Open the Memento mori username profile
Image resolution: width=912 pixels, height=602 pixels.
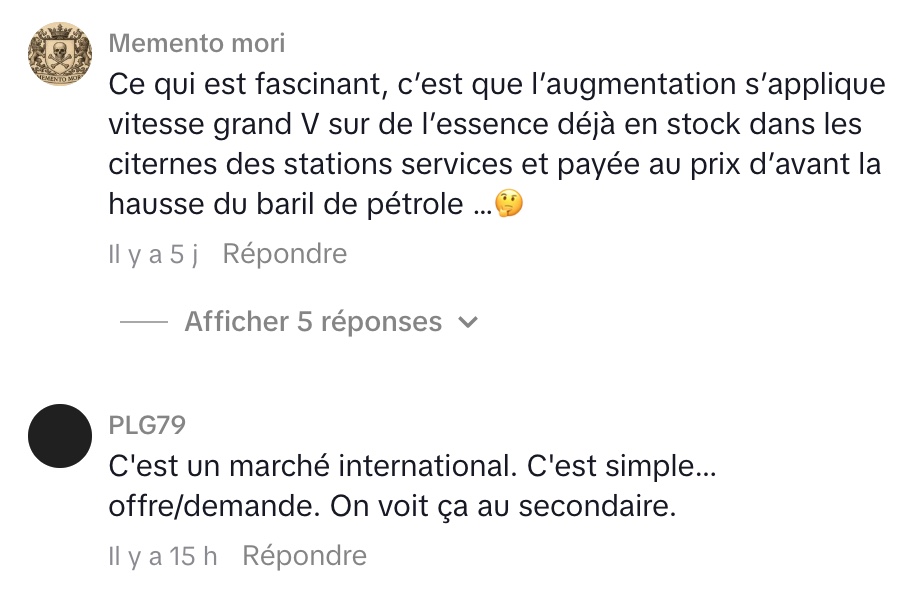tap(196, 43)
